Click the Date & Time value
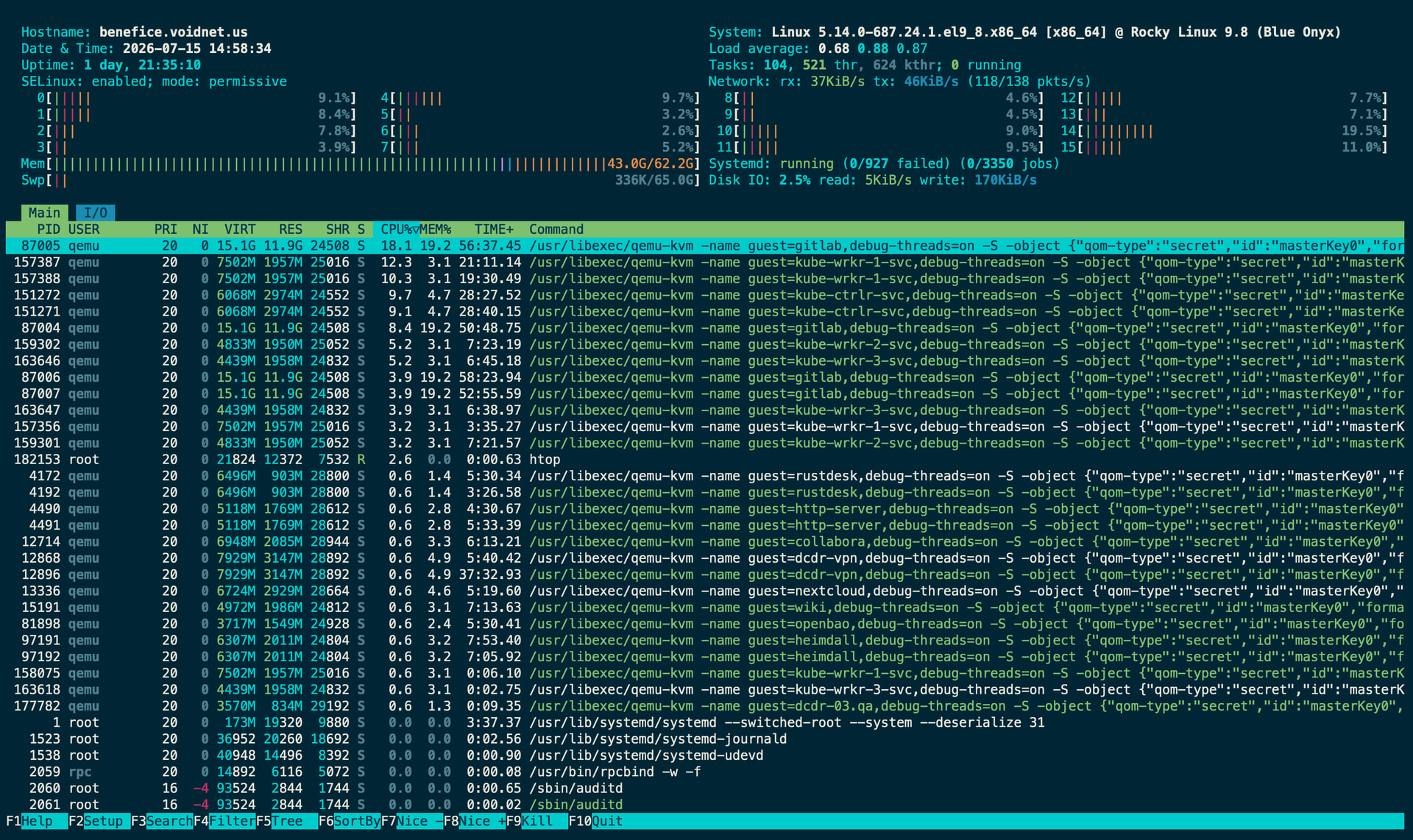This screenshot has height=840, width=1413. tap(196, 49)
